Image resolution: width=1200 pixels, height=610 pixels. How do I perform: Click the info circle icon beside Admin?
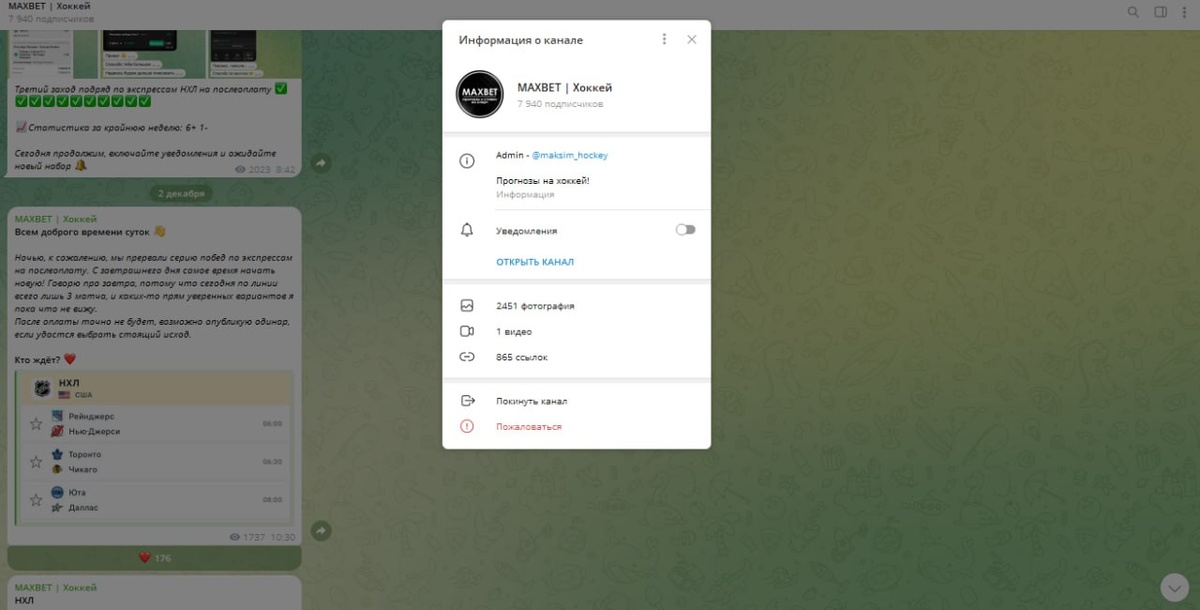click(x=466, y=160)
